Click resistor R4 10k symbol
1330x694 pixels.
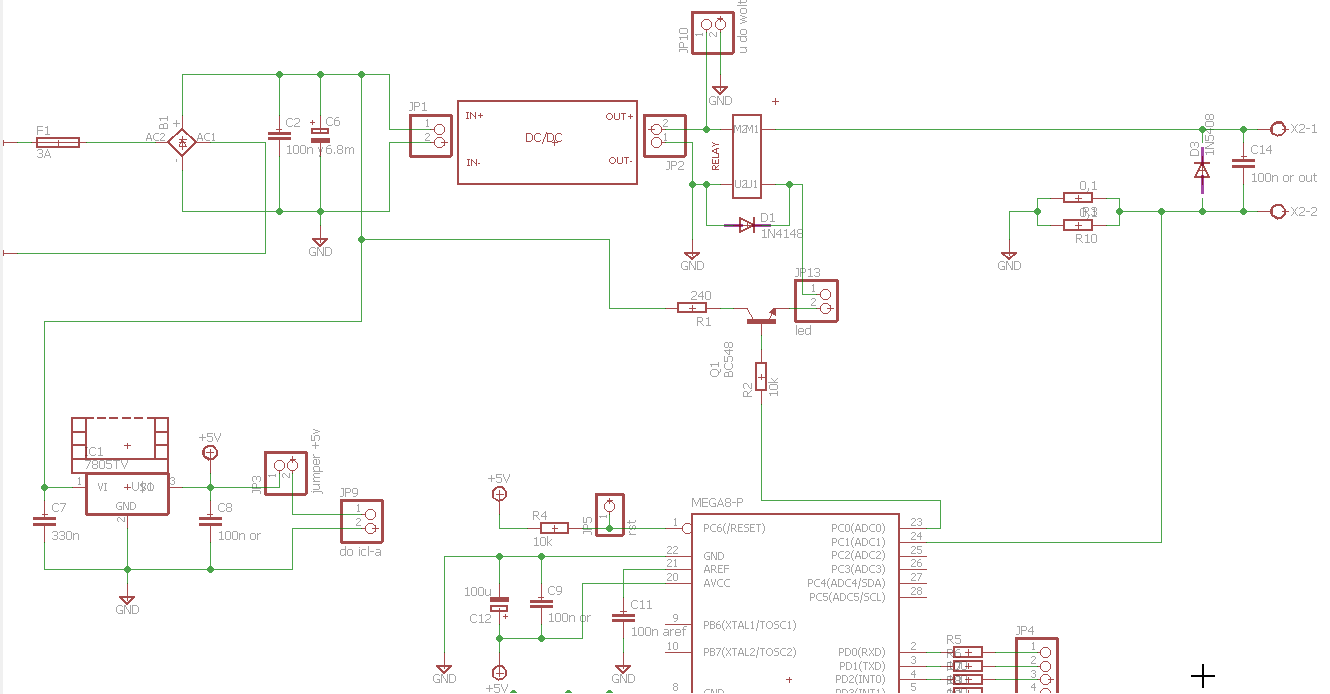(x=553, y=528)
